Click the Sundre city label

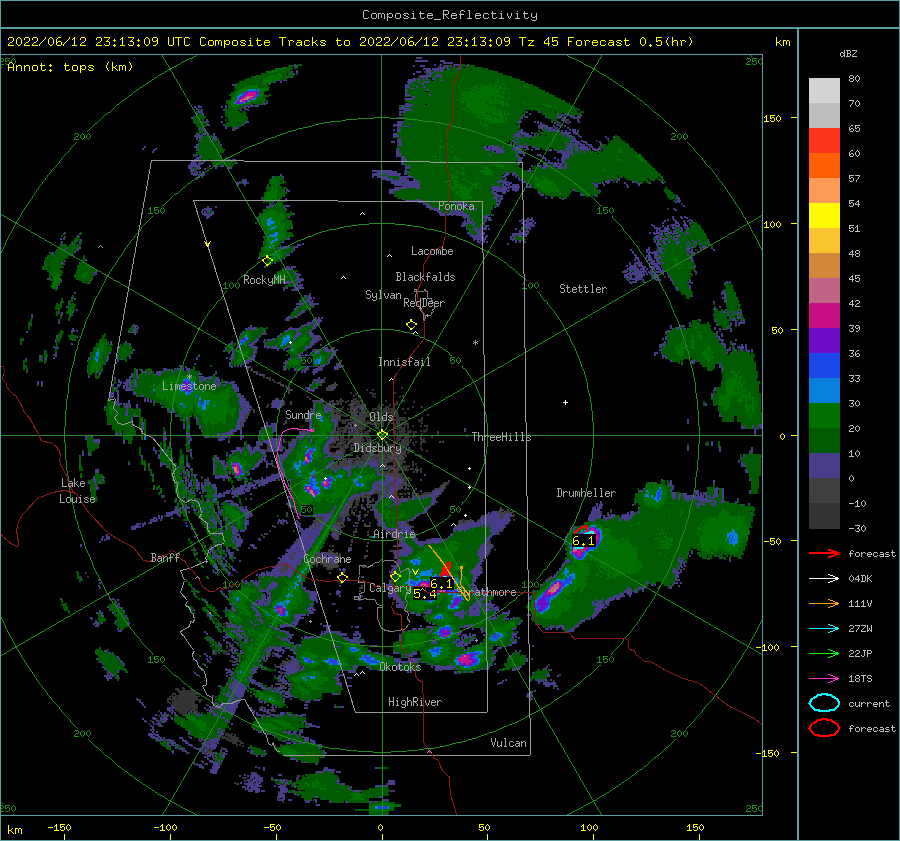point(303,414)
